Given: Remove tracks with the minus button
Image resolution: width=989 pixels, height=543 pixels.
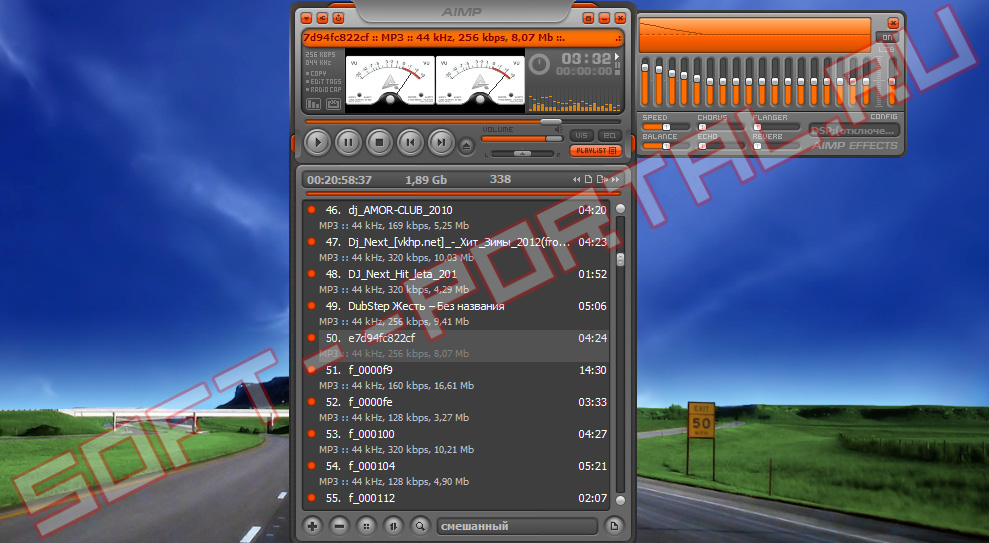Looking at the screenshot, I should click(339, 526).
